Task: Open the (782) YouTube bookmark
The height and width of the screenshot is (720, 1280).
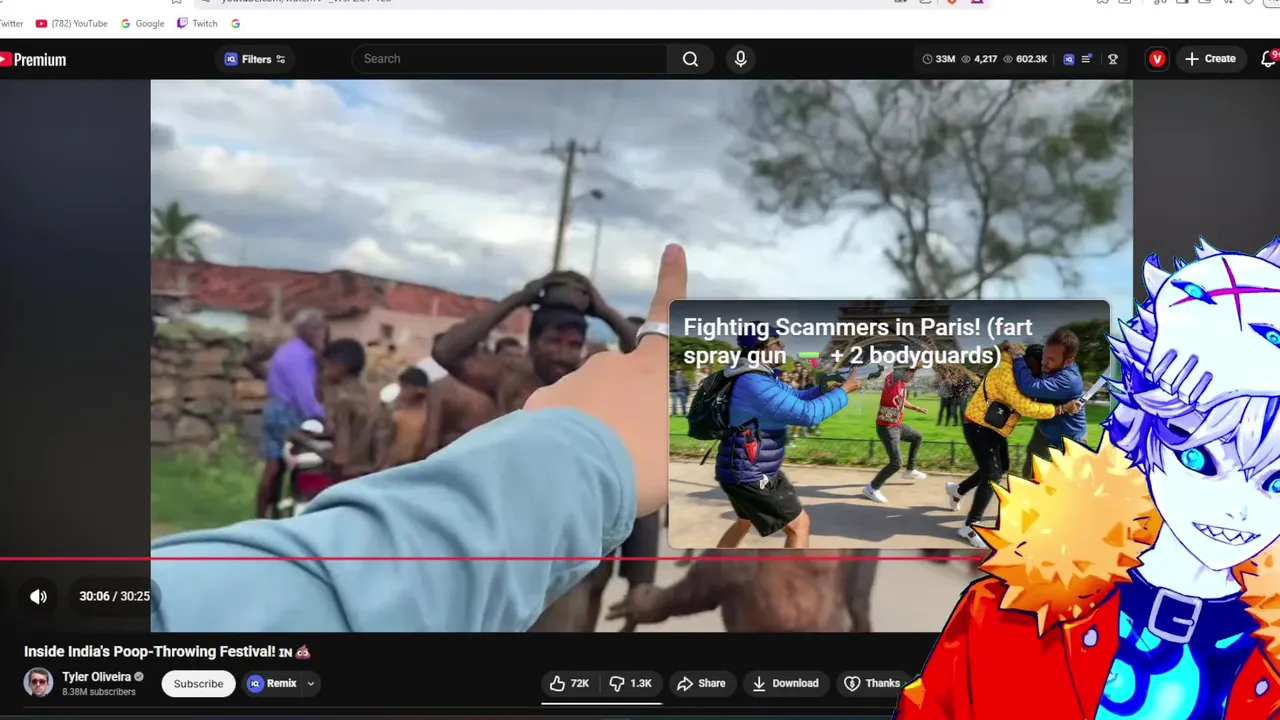Action: (x=71, y=23)
